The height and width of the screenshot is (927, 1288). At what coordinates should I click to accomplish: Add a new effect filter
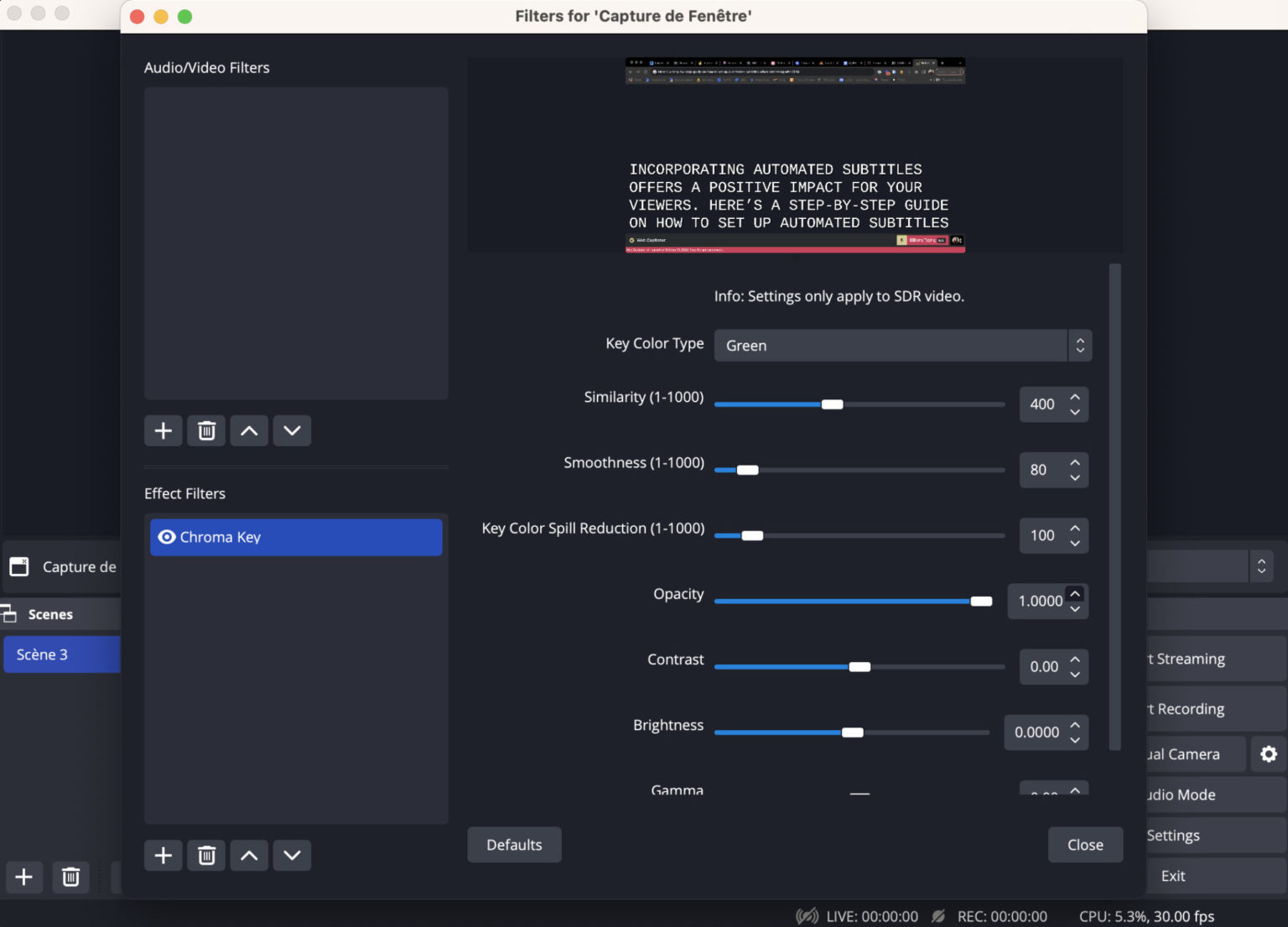163,855
